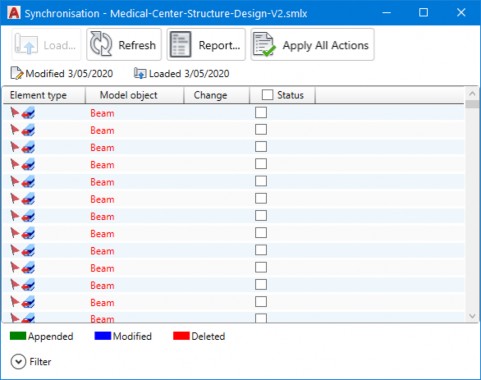Click the greyed-out Load button
The width and height of the screenshot is (481, 380).
point(46,45)
